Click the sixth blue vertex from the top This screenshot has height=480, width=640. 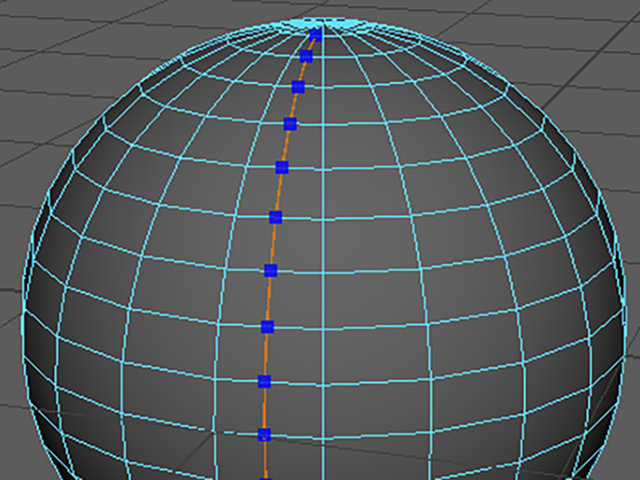(x=276, y=218)
